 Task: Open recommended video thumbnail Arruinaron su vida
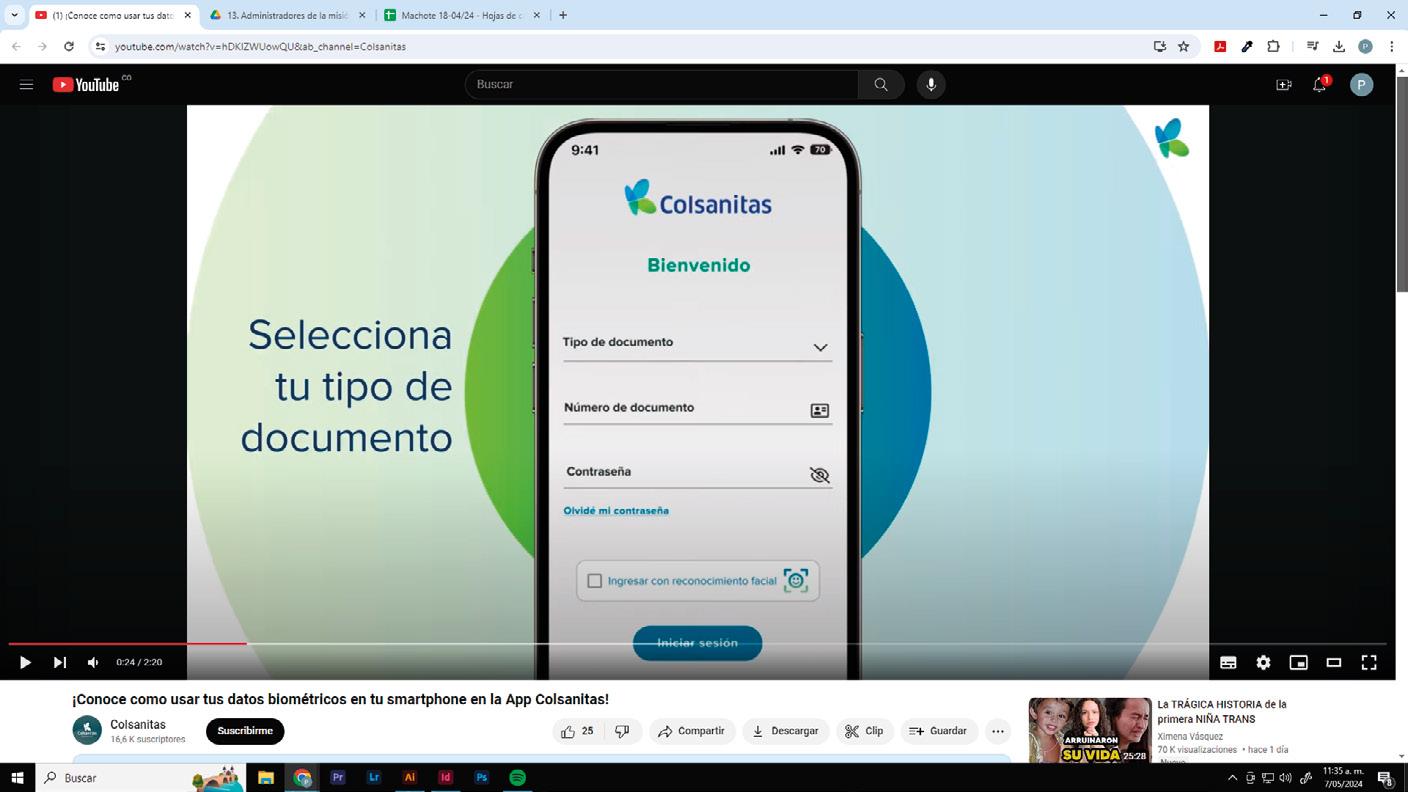(x=1090, y=731)
